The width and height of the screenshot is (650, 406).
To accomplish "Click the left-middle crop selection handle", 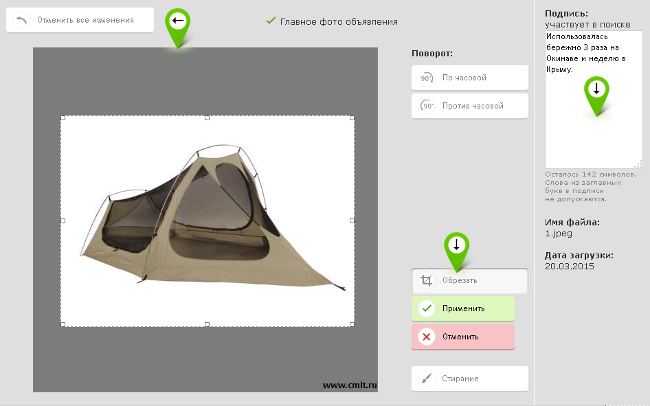I will 62,220.
